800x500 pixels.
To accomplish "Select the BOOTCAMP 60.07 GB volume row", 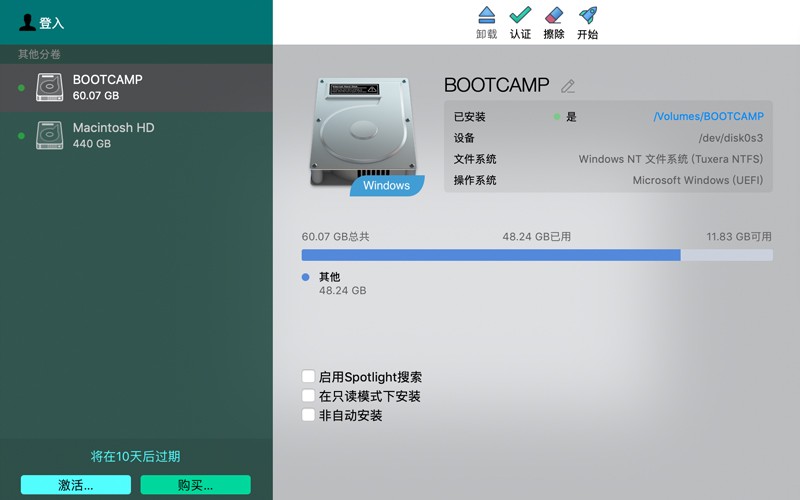I will [x=136, y=88].
